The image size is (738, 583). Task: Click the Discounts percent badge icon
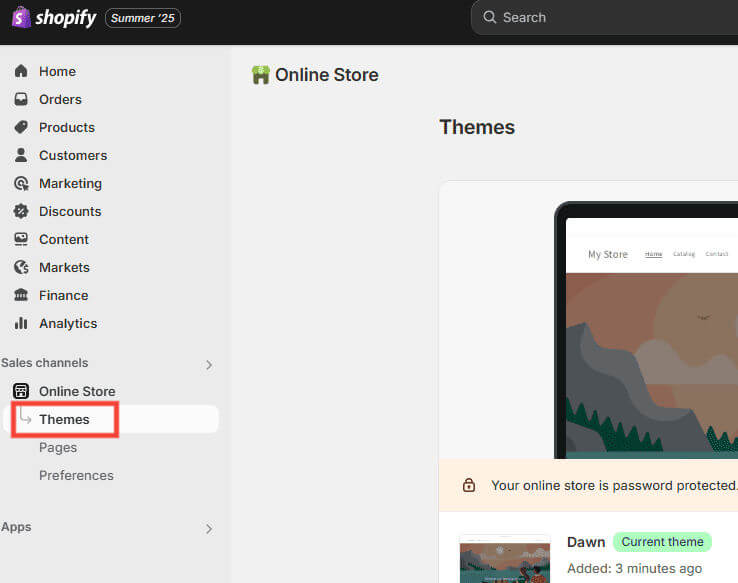pos(21,211)
